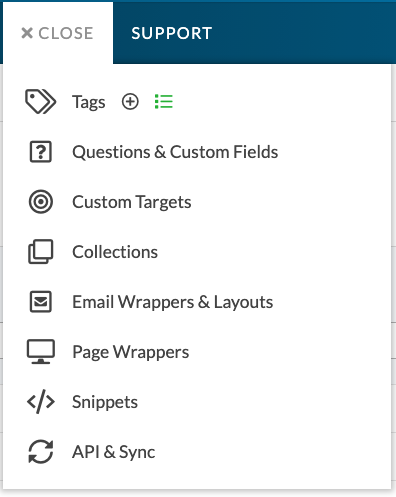
Task: Click the API sync arrows icon
Action: [x=41, y=452]
